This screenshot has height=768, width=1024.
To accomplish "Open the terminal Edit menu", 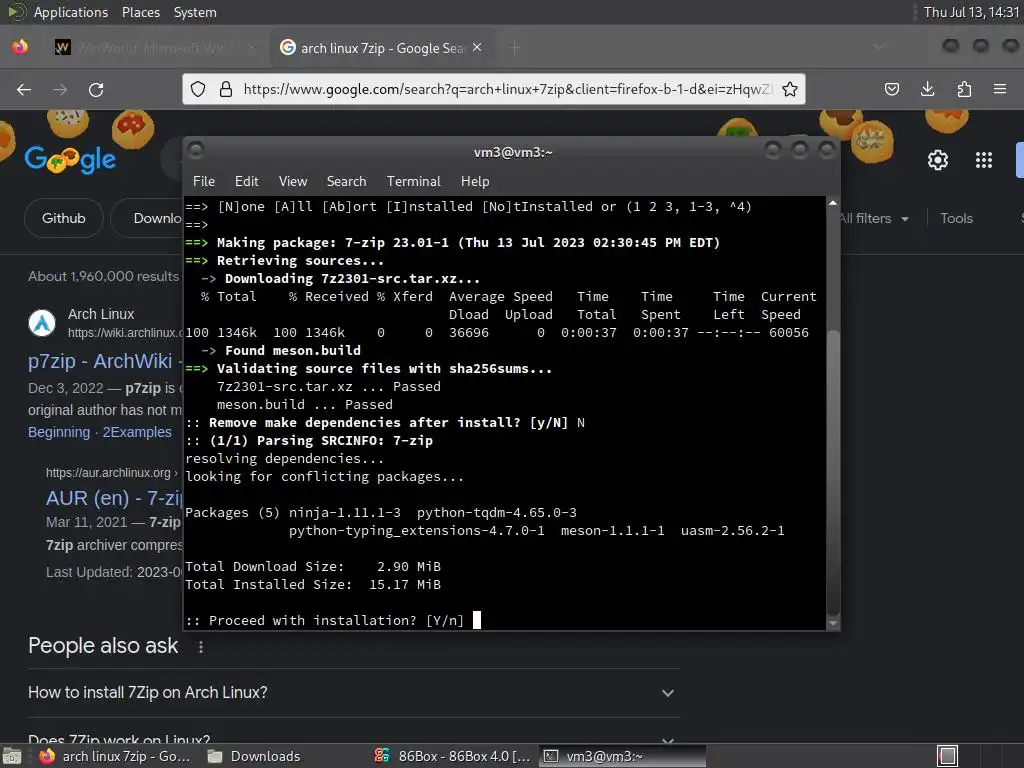I will (x=247, y=182).
